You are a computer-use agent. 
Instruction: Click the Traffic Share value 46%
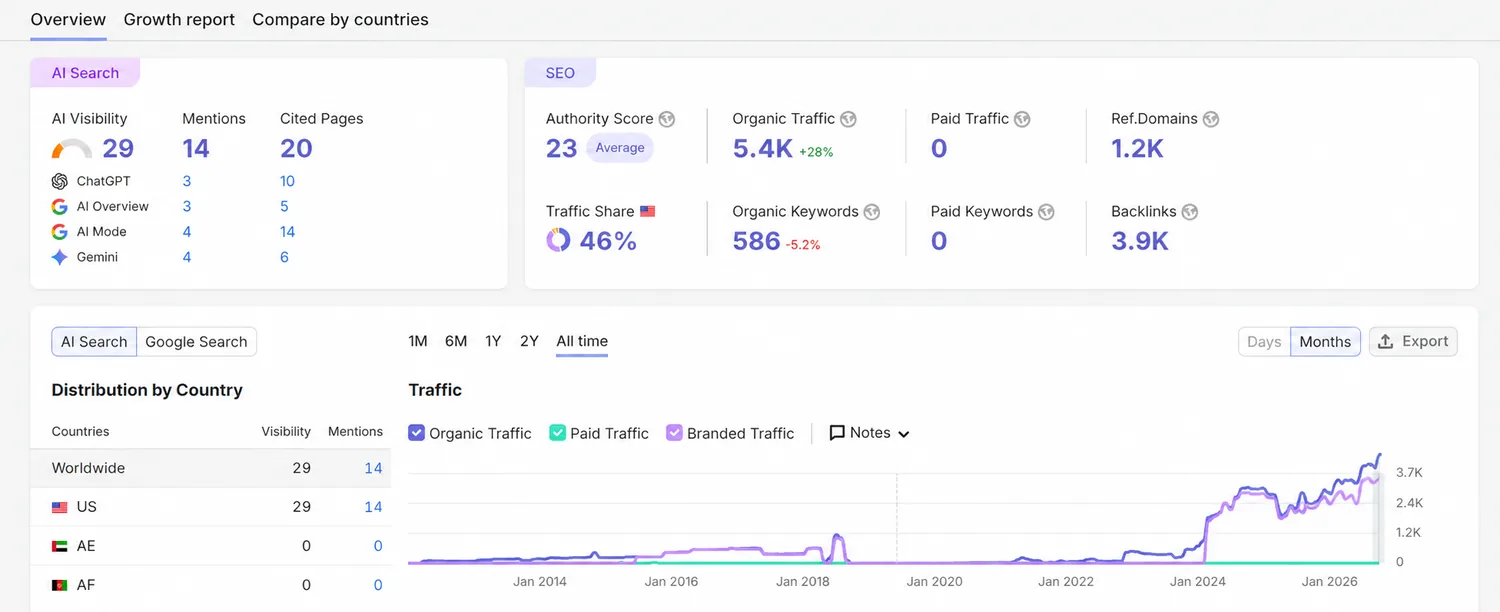point(608,241)
